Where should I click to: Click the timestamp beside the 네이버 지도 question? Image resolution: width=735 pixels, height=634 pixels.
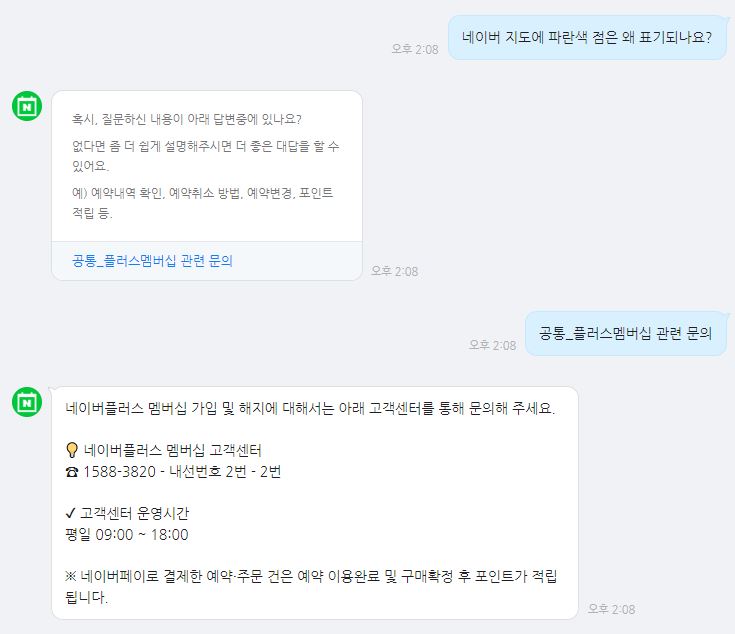415,49
